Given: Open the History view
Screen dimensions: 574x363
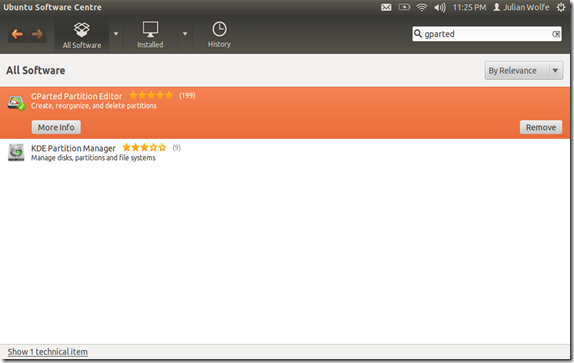Looking at the screenshot, I should 219,35.
